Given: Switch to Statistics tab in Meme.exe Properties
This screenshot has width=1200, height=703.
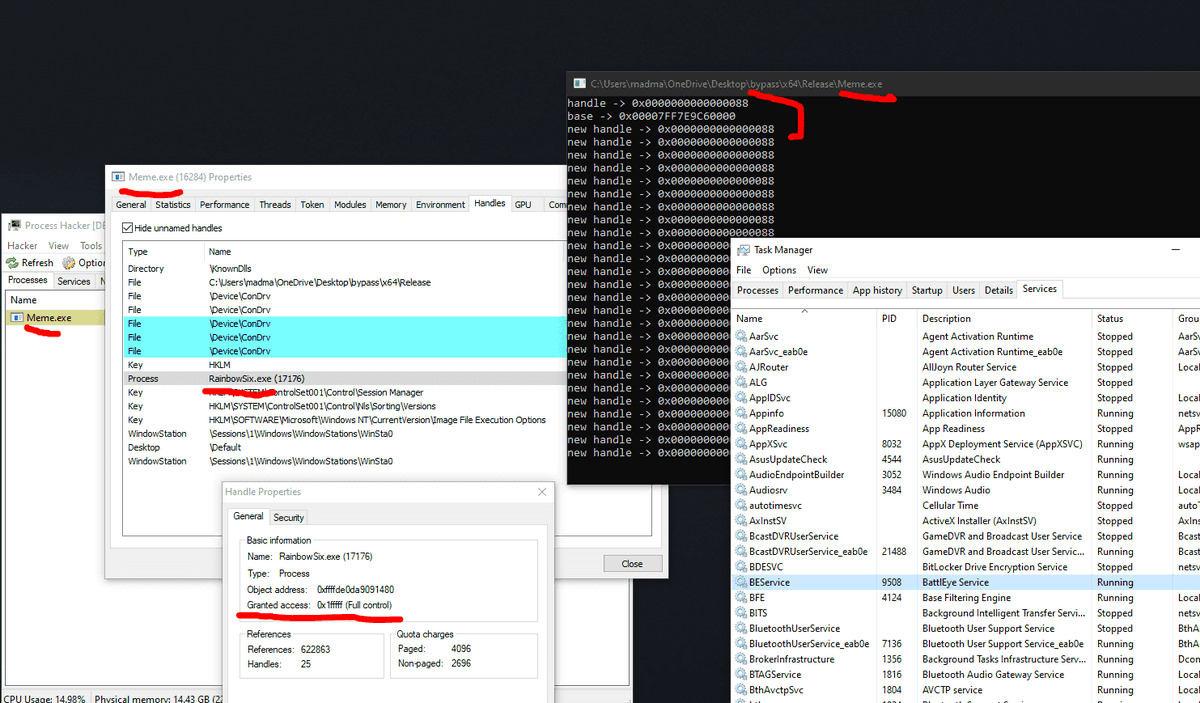Looking at the screenshot, I should click(x=173, y=205).
